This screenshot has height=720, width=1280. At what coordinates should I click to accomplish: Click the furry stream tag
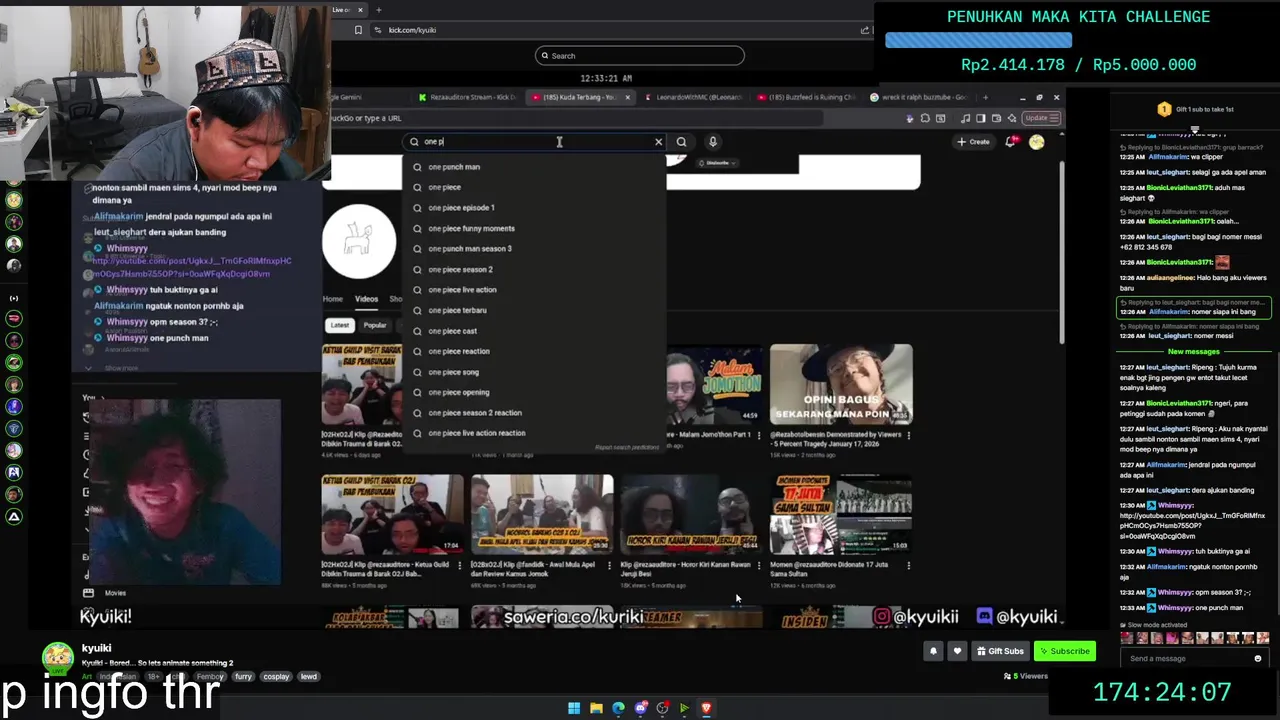pyautogui.click(x=243, y=677)
